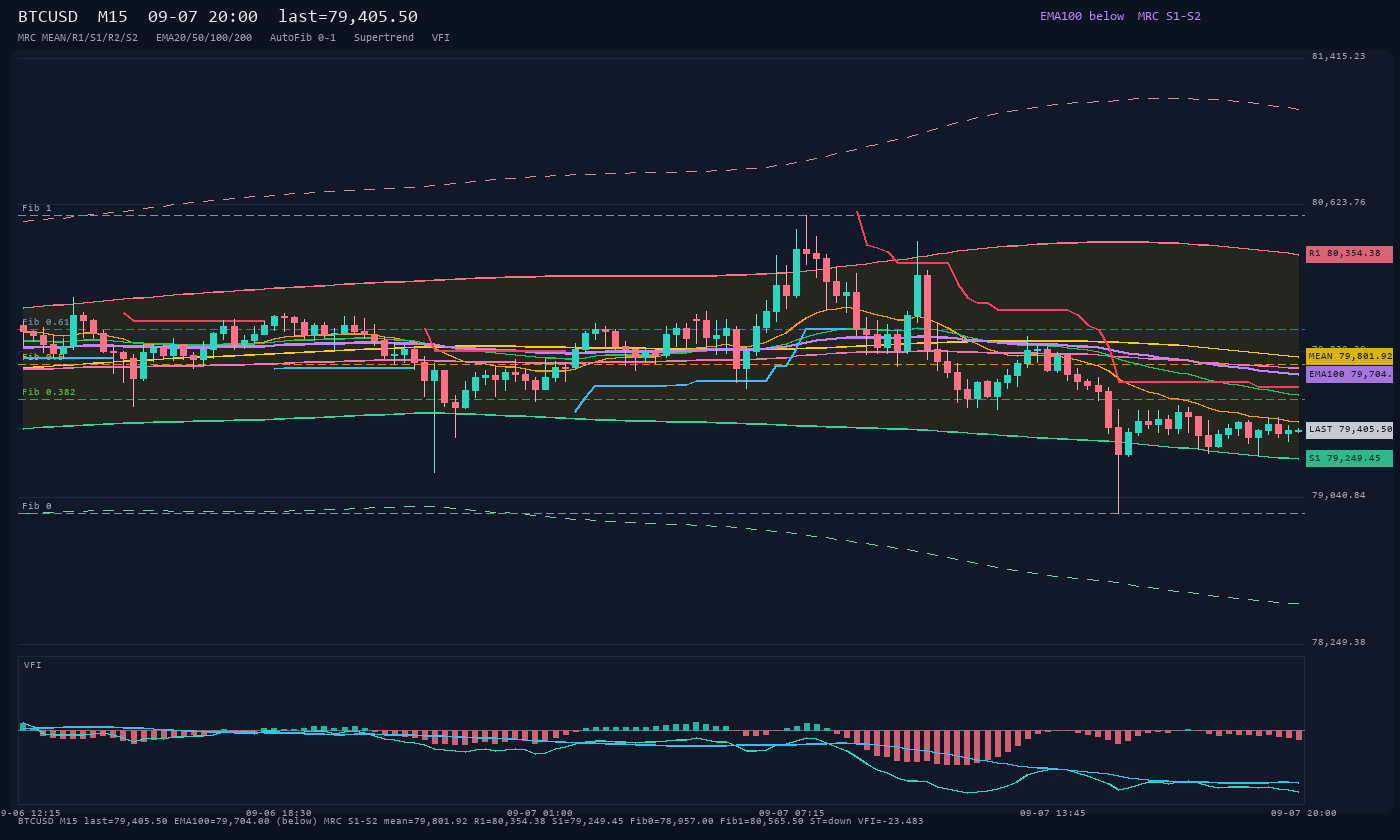
Task: Click the 09-07 01:00 time axis label
Action: click(x=540, y=813)
